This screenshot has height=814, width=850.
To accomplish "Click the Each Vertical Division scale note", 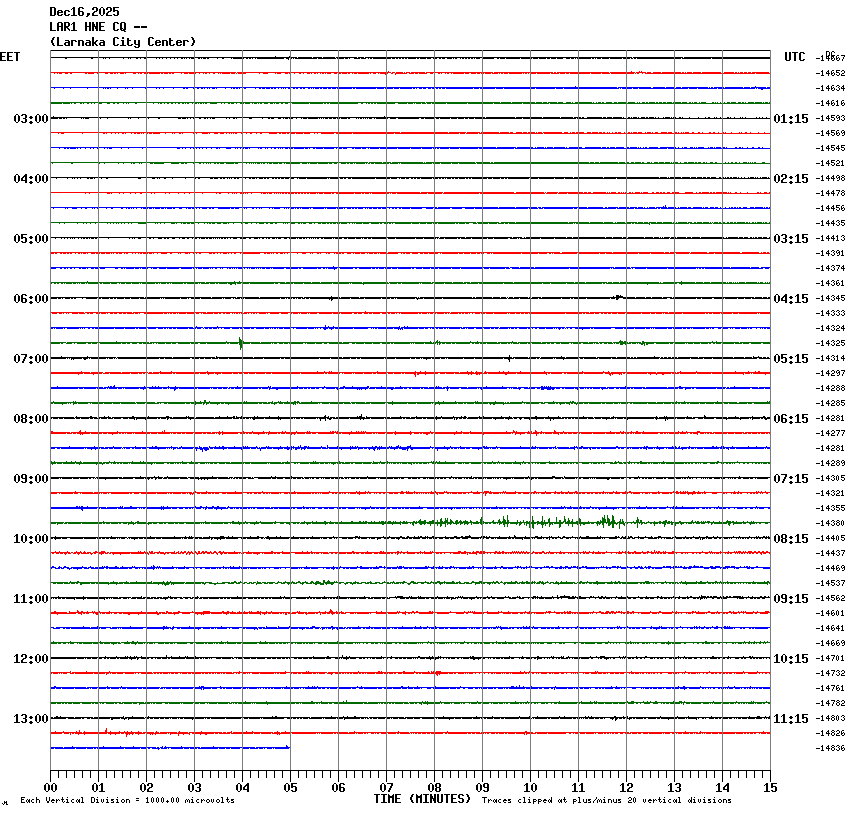I will tap(128, 800).
